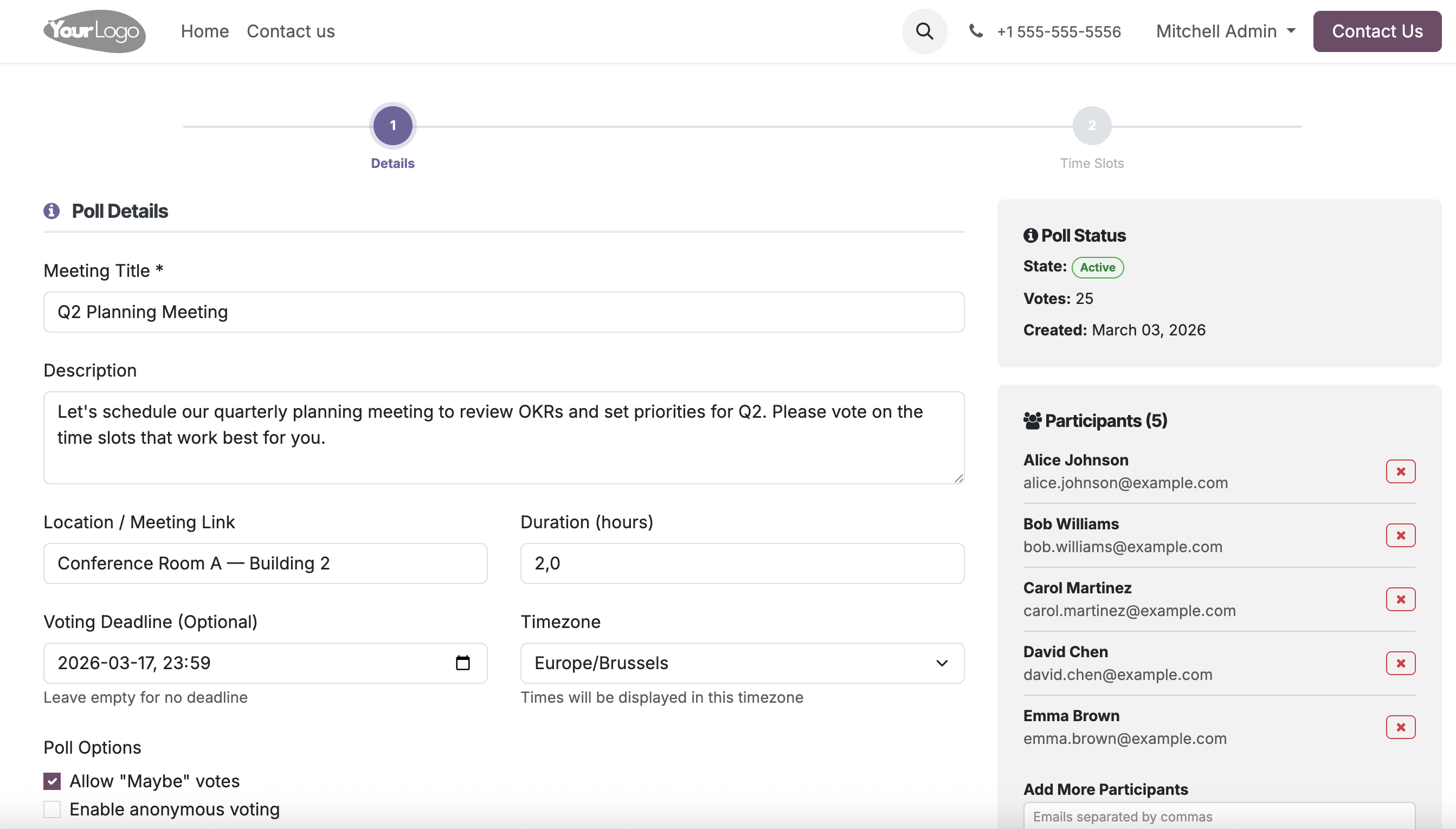Open the Home menu item

coord(204,31)
